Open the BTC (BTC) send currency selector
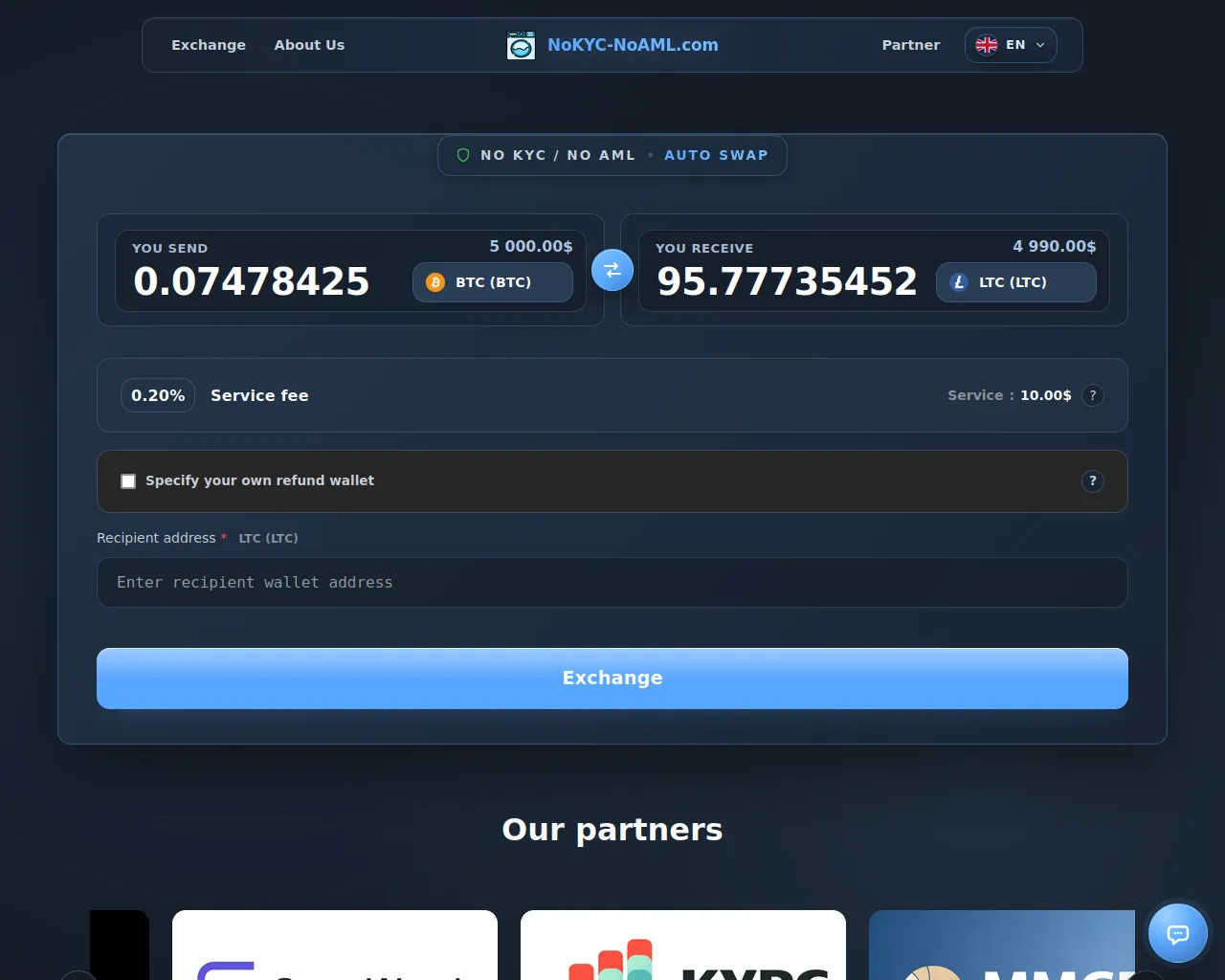 click(x=493, y=282)
